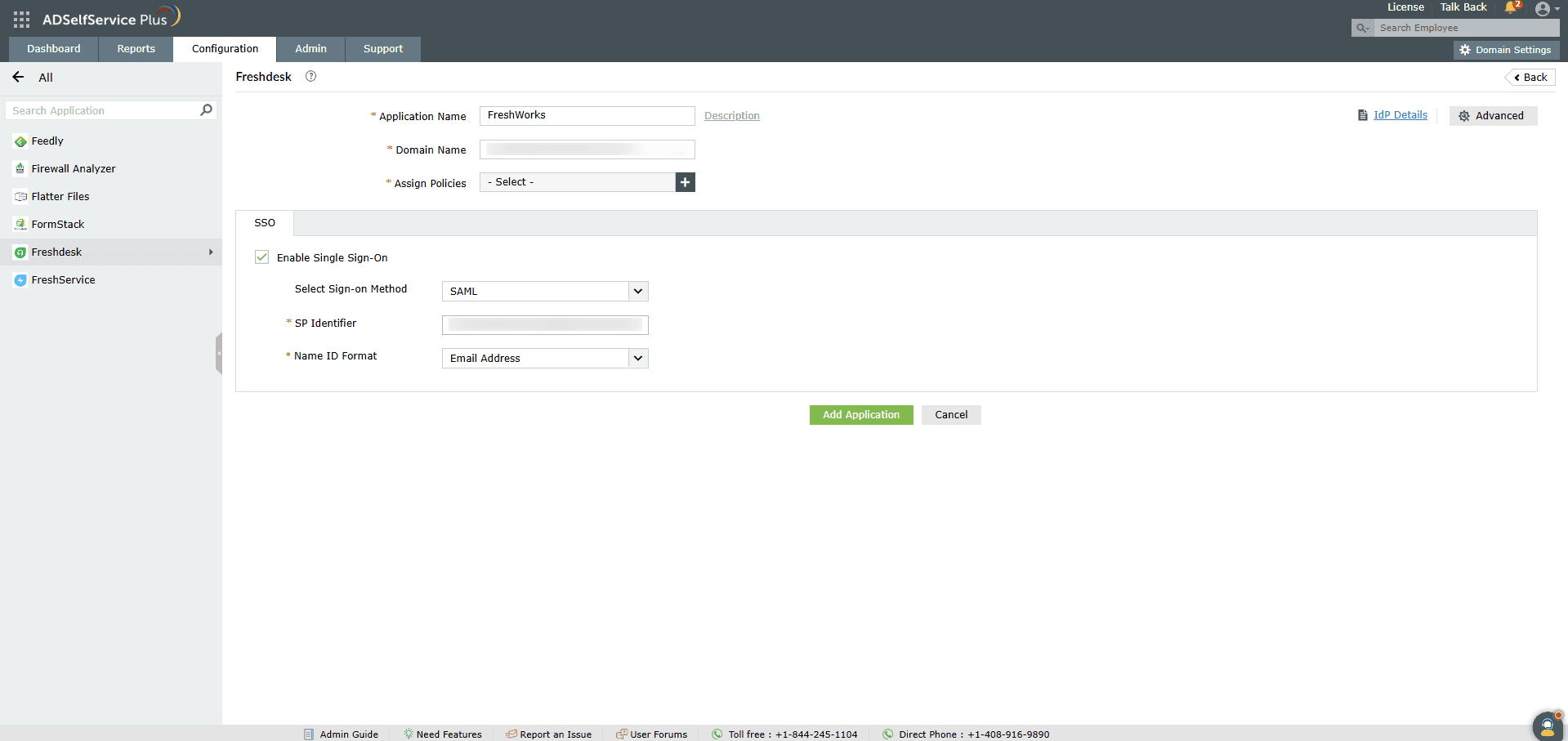The height and width of the screenshot is (741, 1568).
Task: Open the Freshdesk help tooltip
Action: (x=310, y=76)
